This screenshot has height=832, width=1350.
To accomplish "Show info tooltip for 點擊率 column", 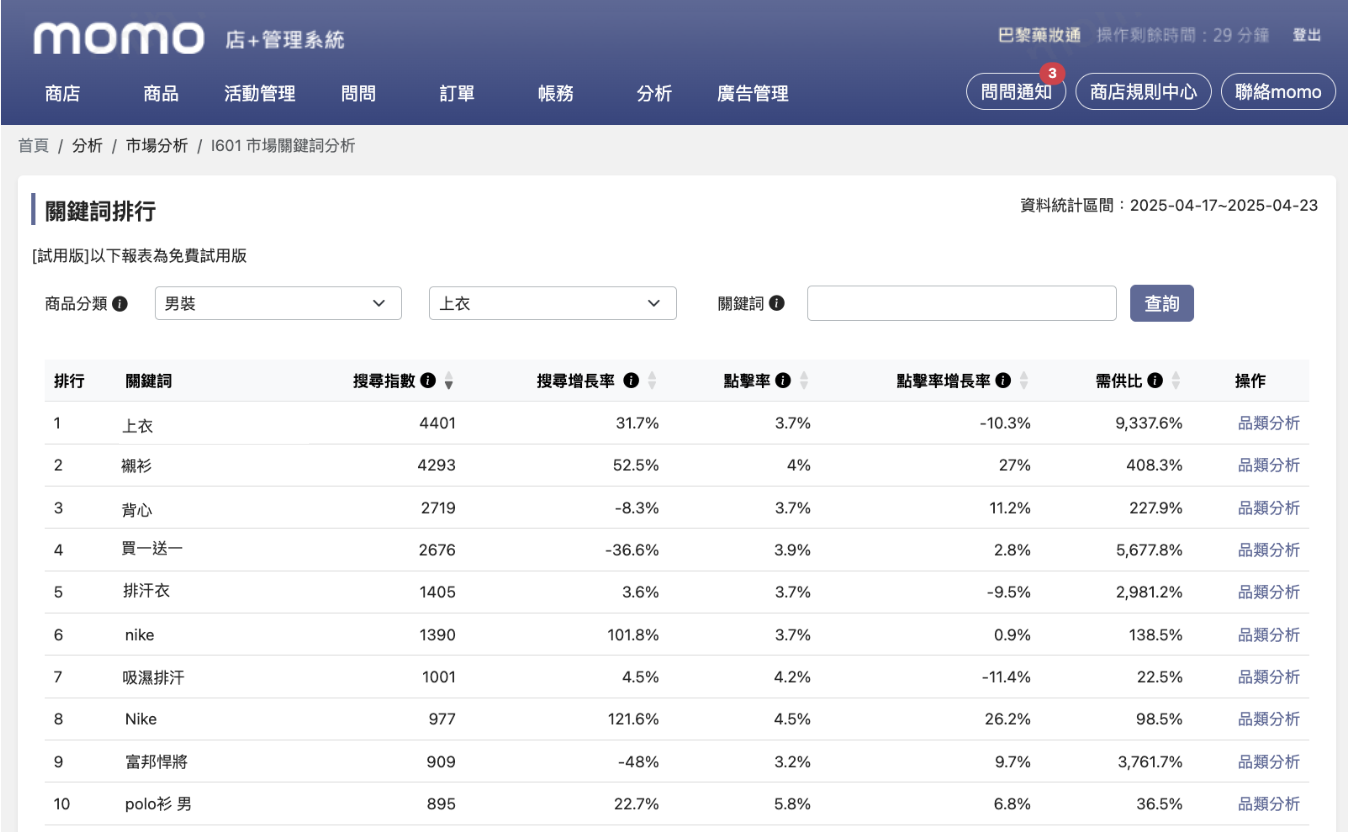I will pyautogui.click(x=783, y=381).
